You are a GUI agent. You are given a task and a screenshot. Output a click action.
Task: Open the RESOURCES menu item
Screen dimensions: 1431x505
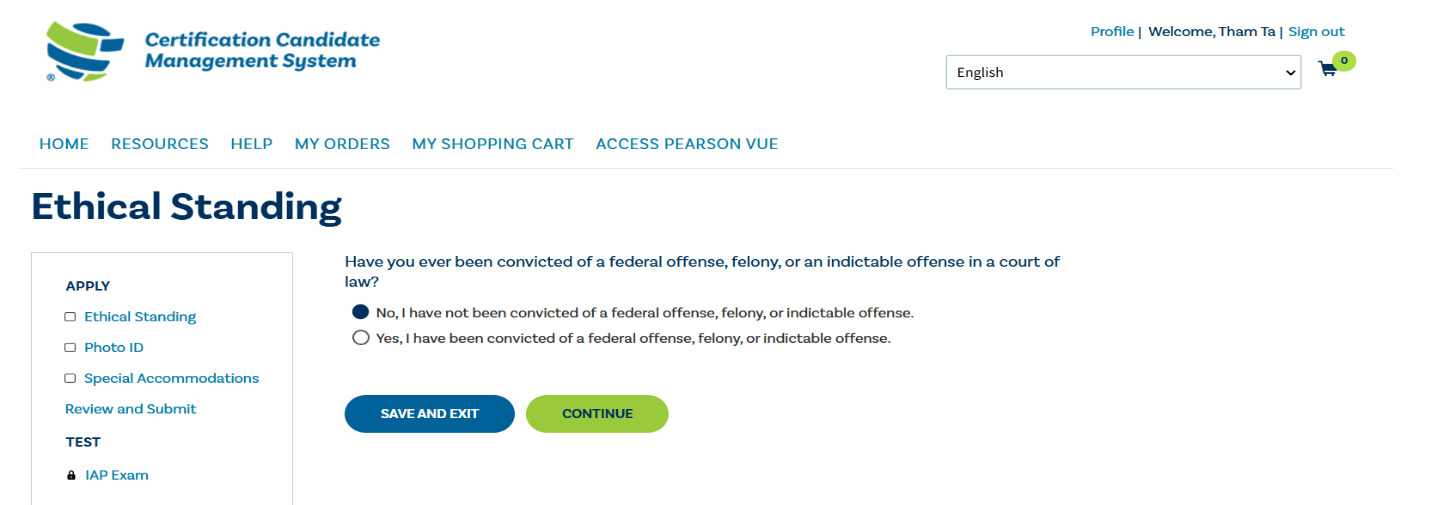(160, 144)
